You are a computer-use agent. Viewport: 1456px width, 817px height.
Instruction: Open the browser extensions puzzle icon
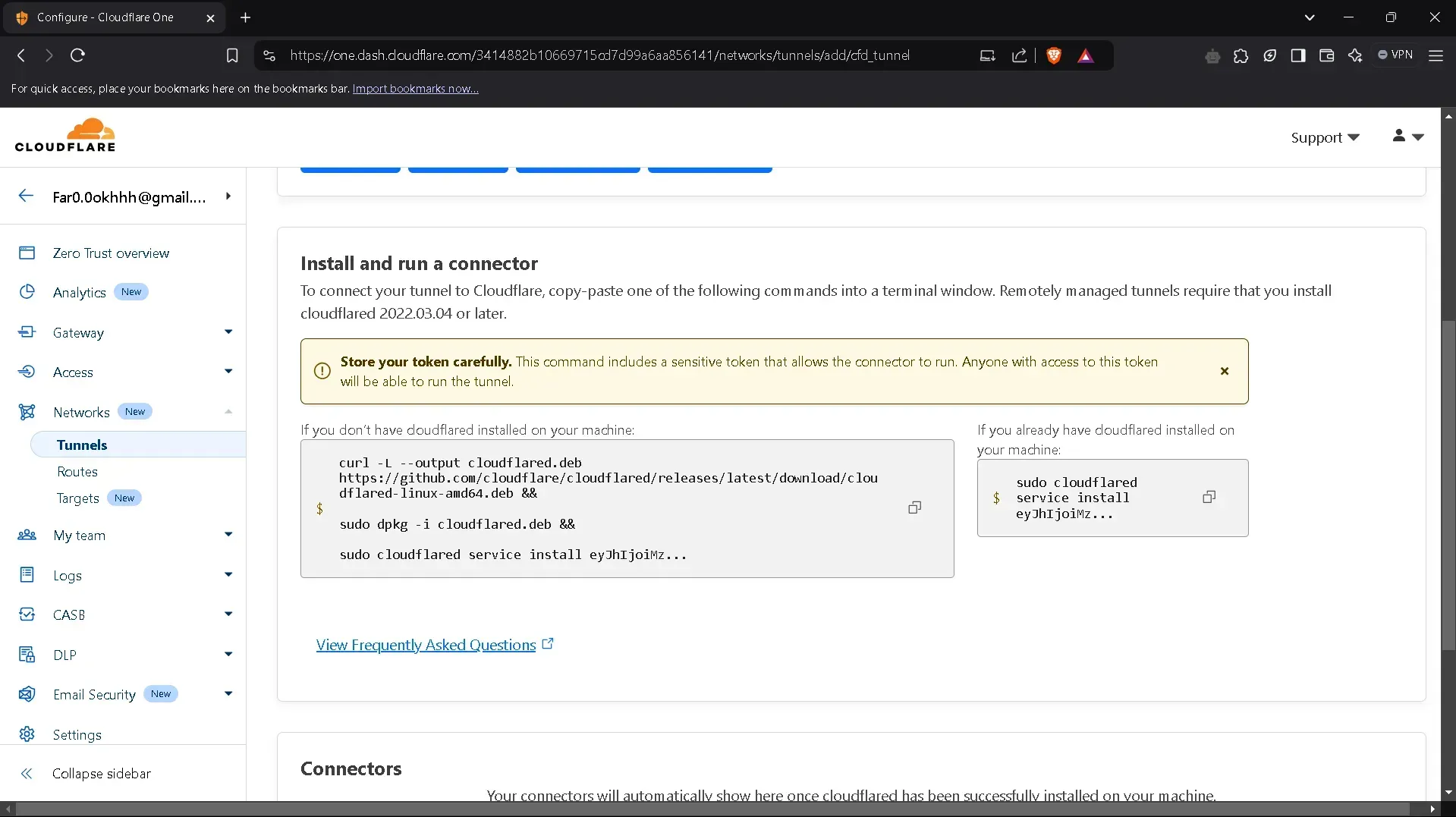coord(1241,55)
